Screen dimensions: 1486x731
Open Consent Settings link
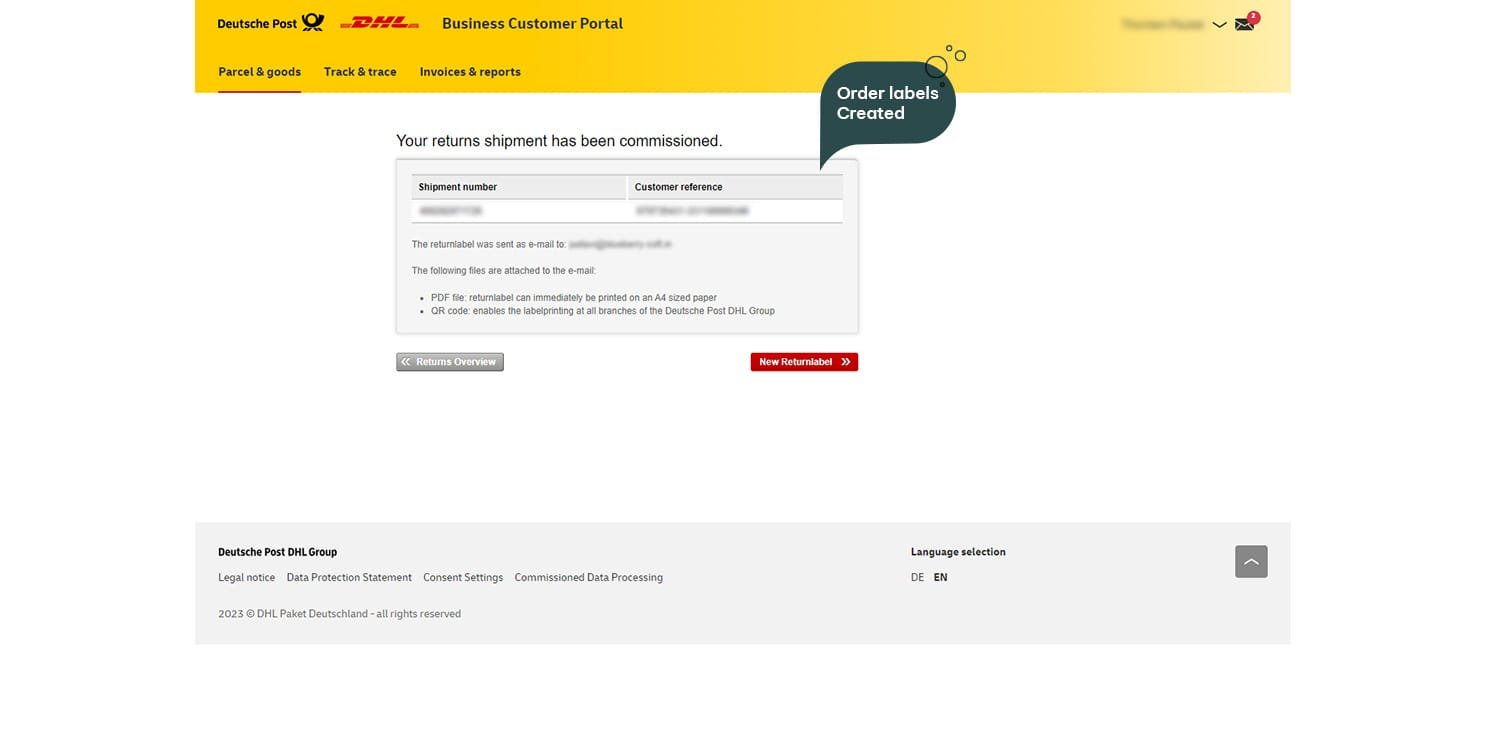(463, 578)
